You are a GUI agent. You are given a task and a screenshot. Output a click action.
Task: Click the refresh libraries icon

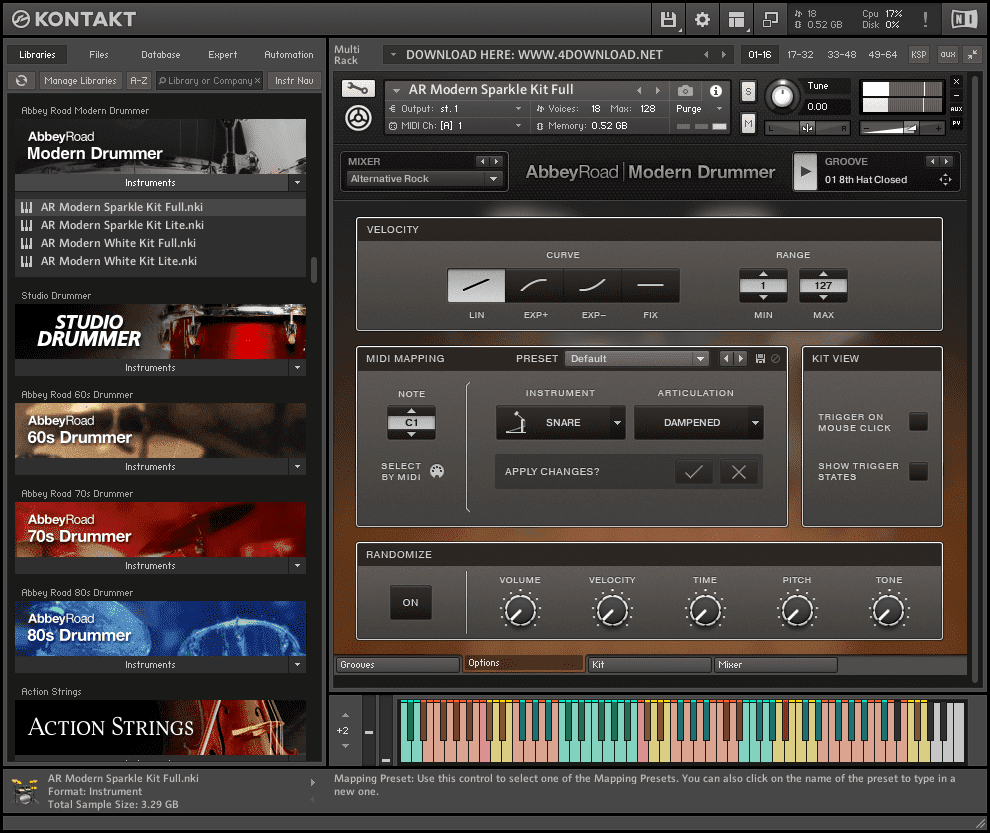(x=21, y=80)
